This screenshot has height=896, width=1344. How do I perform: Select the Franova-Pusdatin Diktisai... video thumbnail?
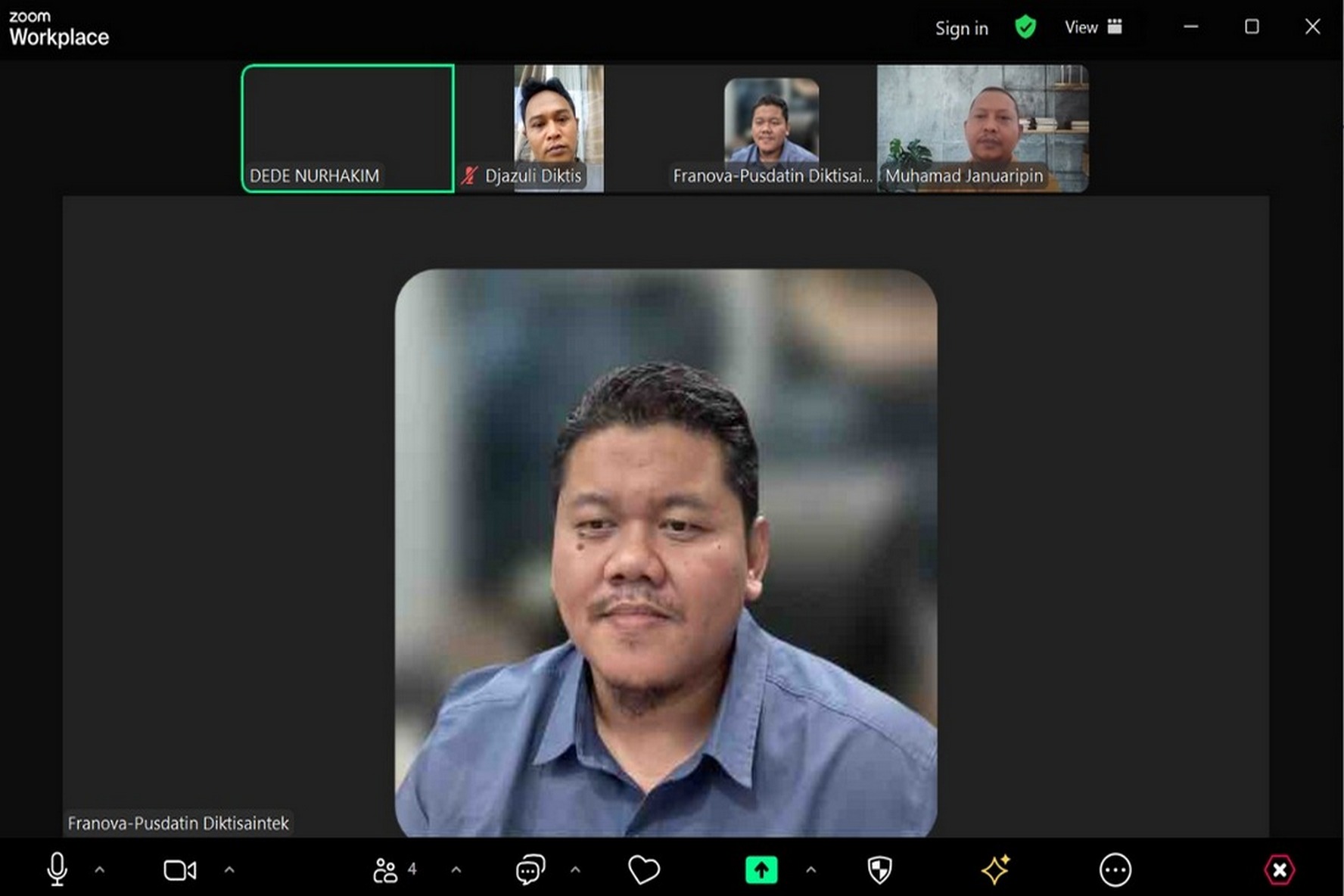click(771, 128)
